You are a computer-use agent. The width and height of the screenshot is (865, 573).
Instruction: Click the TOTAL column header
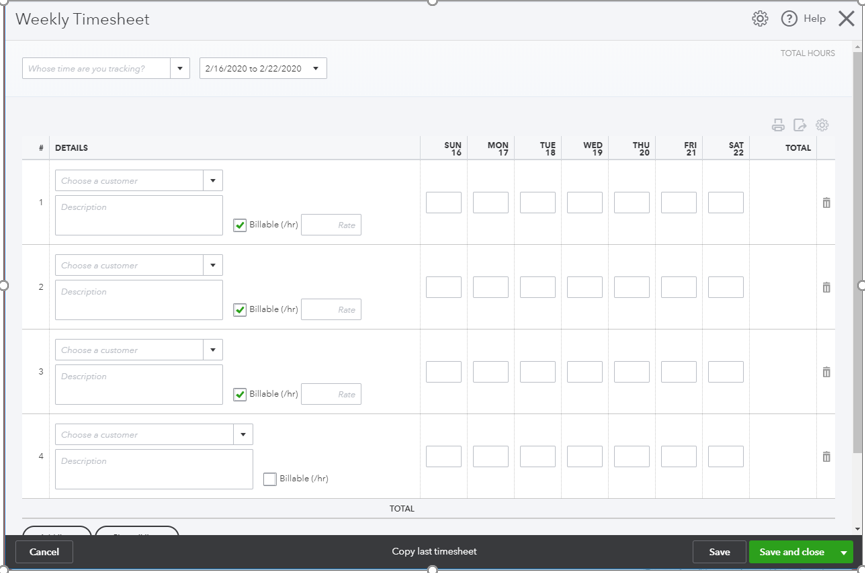[798, 148]
